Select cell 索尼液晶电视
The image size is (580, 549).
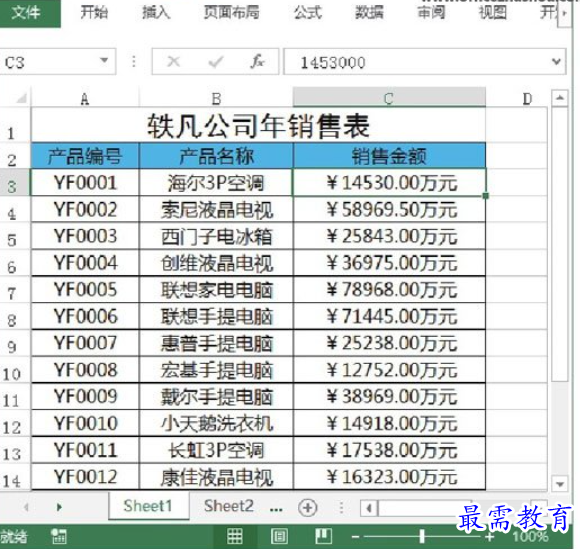tap(216, 209)
